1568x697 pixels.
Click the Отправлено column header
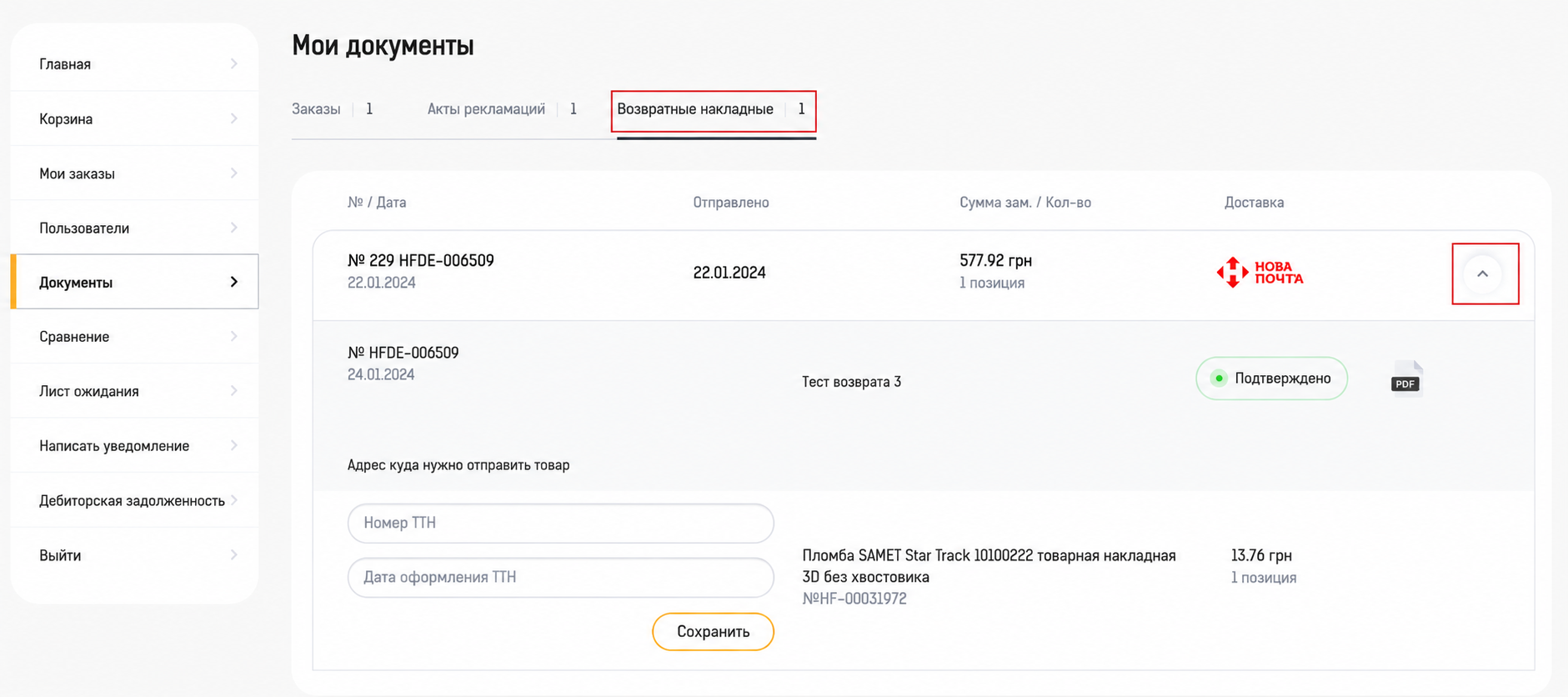tap(731, 203)
